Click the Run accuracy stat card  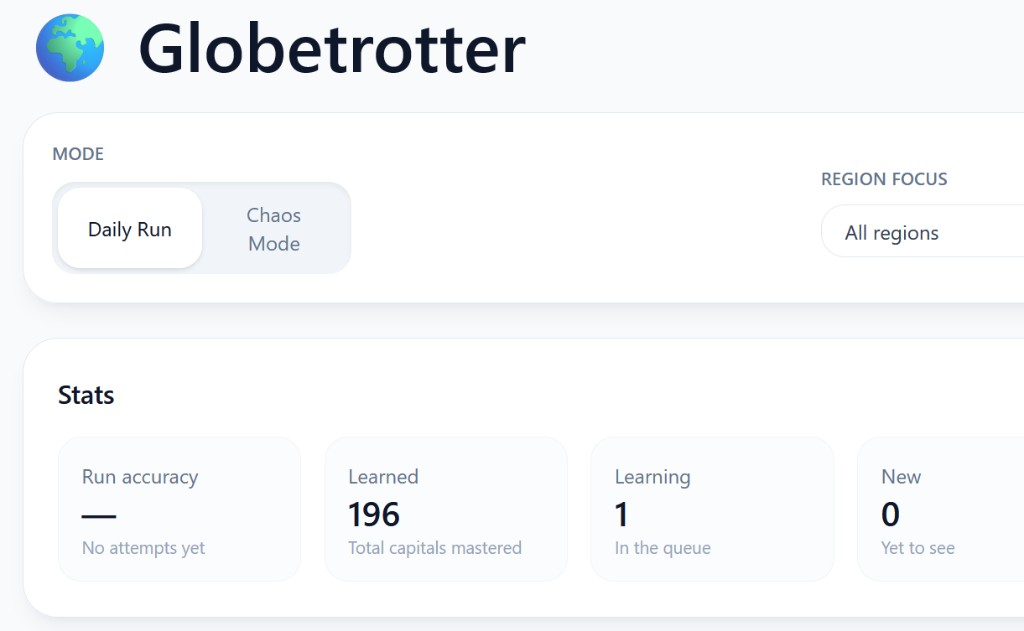click(x=179, y=508)
